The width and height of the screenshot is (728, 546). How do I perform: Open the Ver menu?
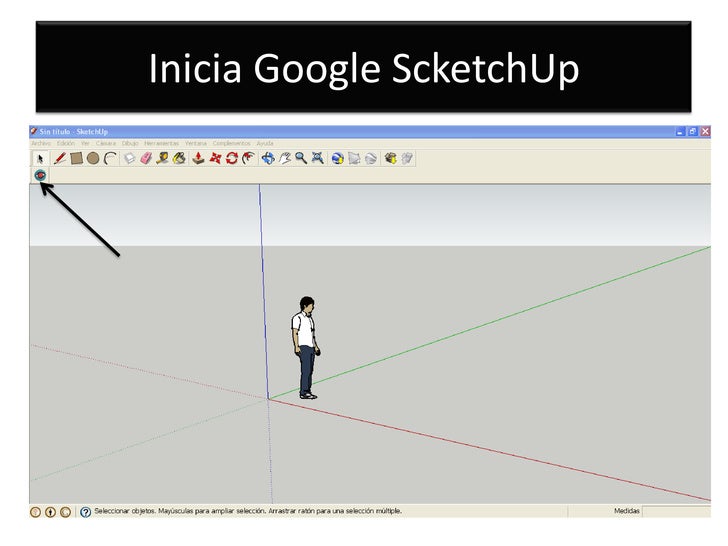pyautogui.click(x=85, y=143)
